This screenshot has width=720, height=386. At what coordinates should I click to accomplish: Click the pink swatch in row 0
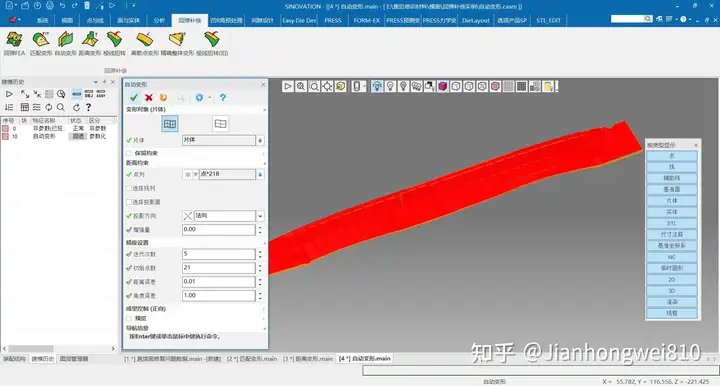pos(5,129)
